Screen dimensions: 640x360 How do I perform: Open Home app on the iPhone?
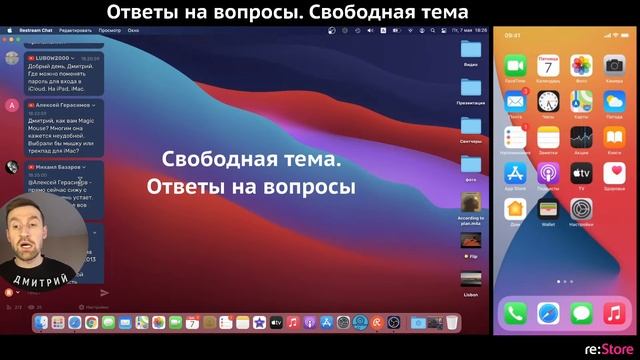coord(515,209)
